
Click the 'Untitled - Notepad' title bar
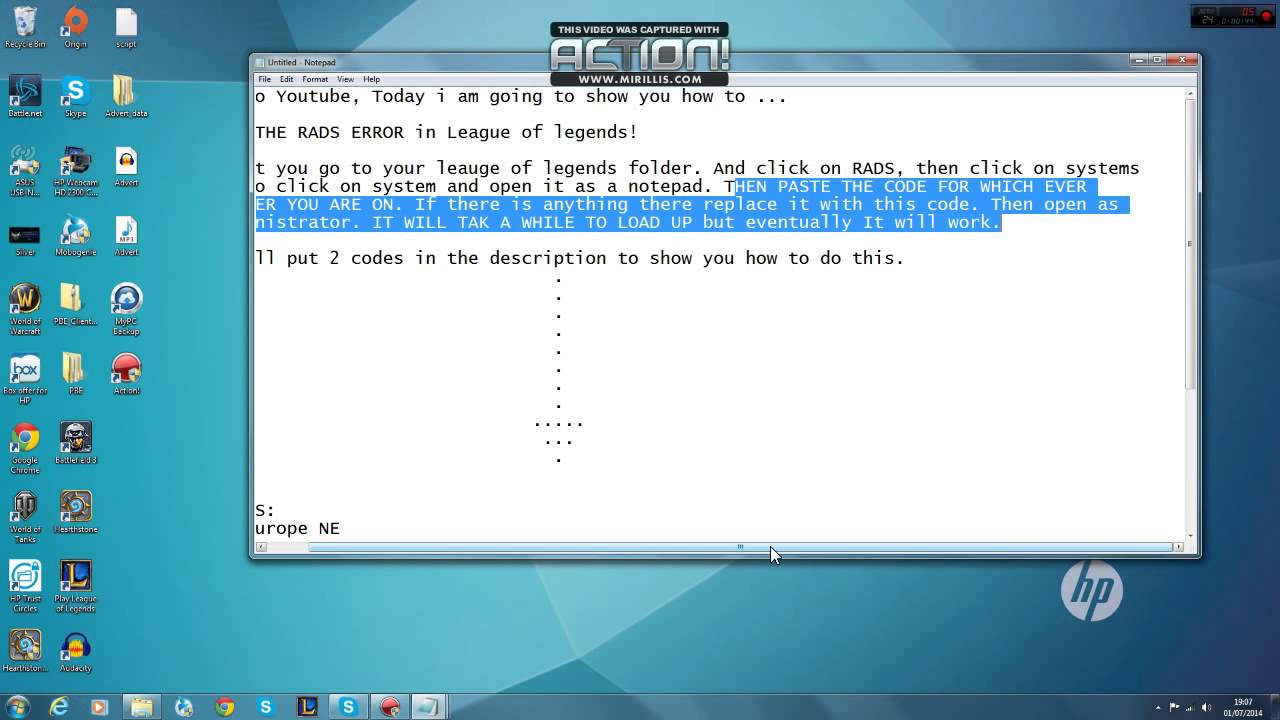(x=690, y=62)
